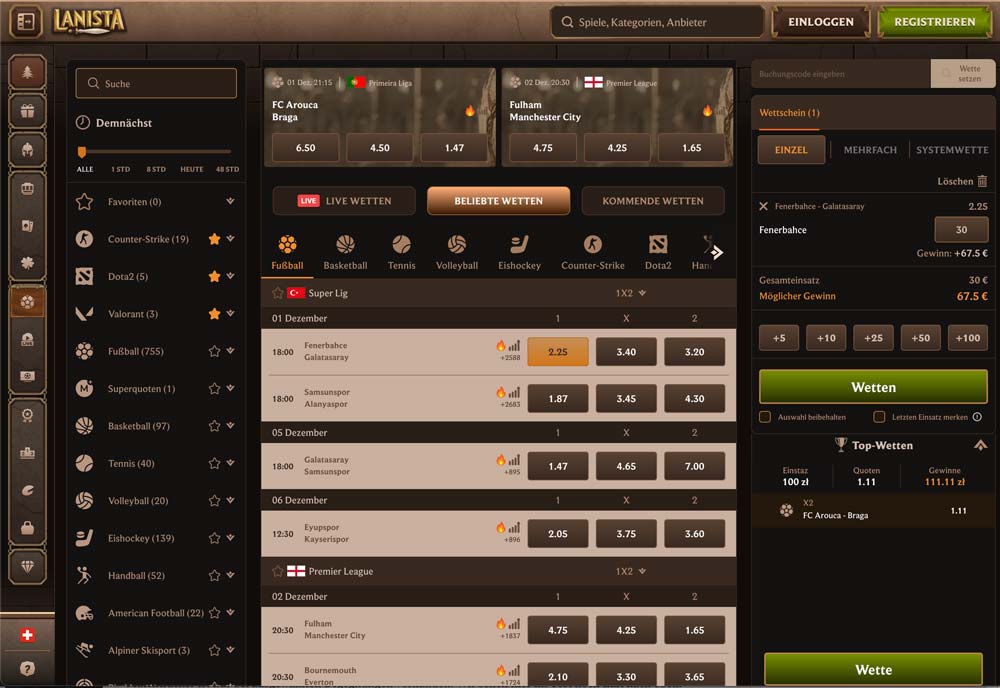Open the Kommende Wetten tab
The height and width of the screenshot is (688, 1000).
(x=653, y=201)
